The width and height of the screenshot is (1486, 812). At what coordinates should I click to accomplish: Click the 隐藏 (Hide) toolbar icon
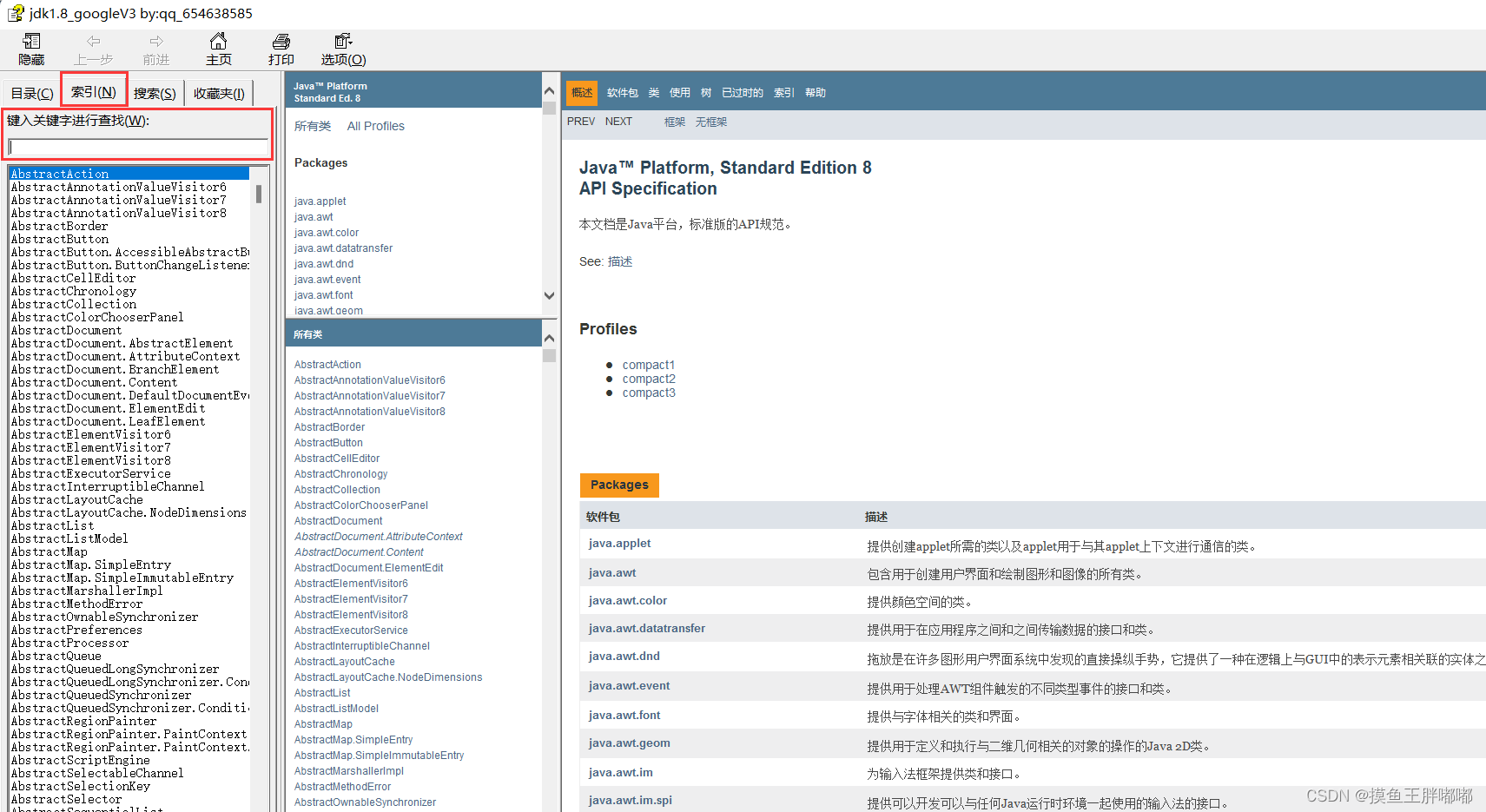(31, 41)
